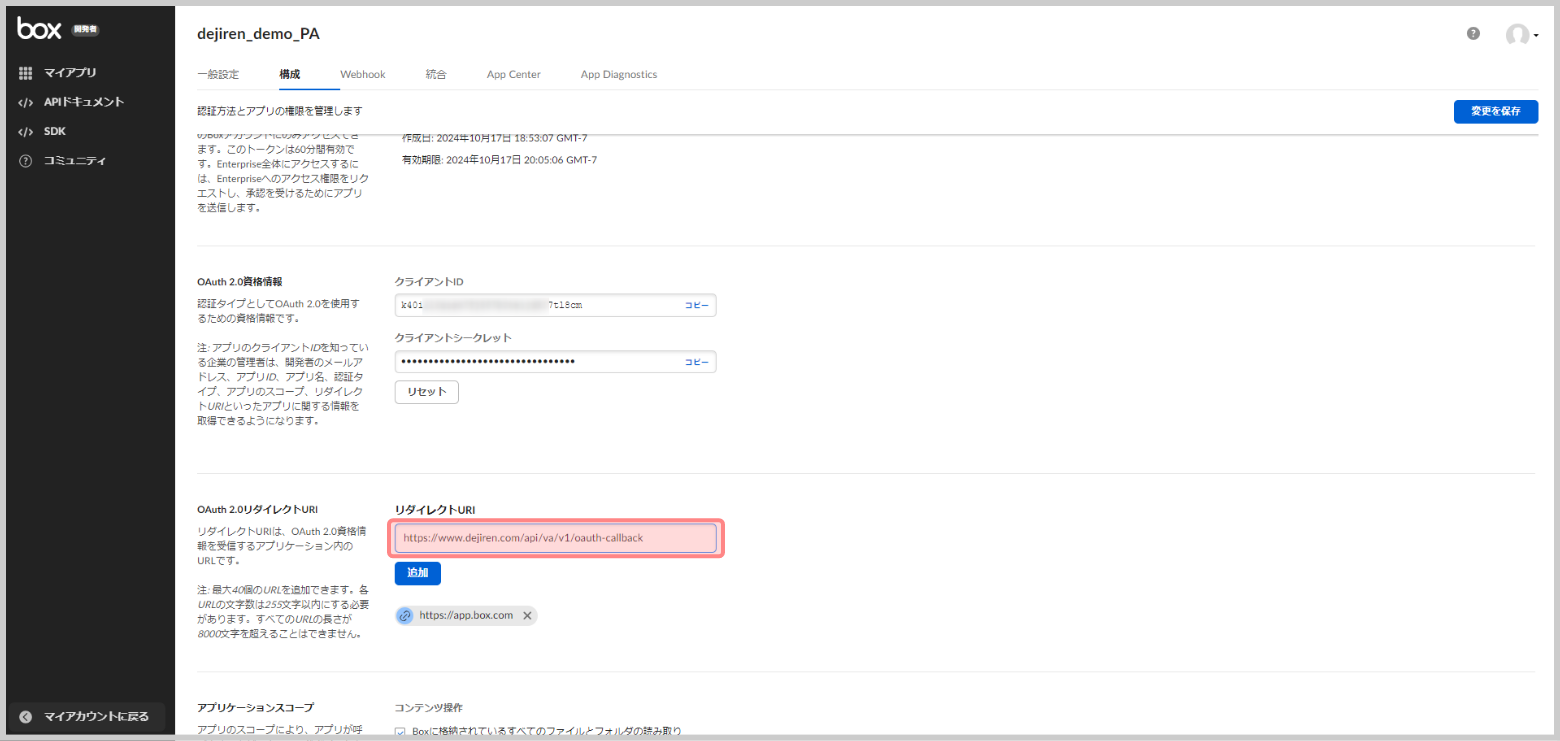The height and width of the screenshot is (741, 1560).
Task: Switch to the 一般設定 tab
Action: coord(218,75)
